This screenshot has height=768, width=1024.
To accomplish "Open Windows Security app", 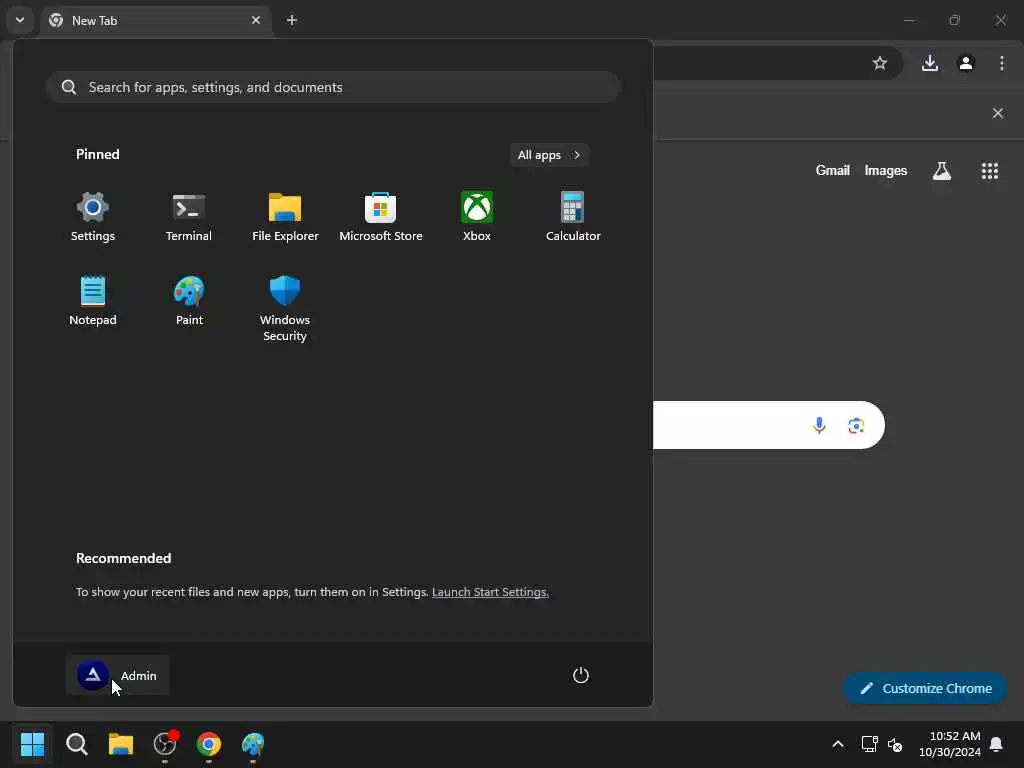I will (x=285, y=309).
